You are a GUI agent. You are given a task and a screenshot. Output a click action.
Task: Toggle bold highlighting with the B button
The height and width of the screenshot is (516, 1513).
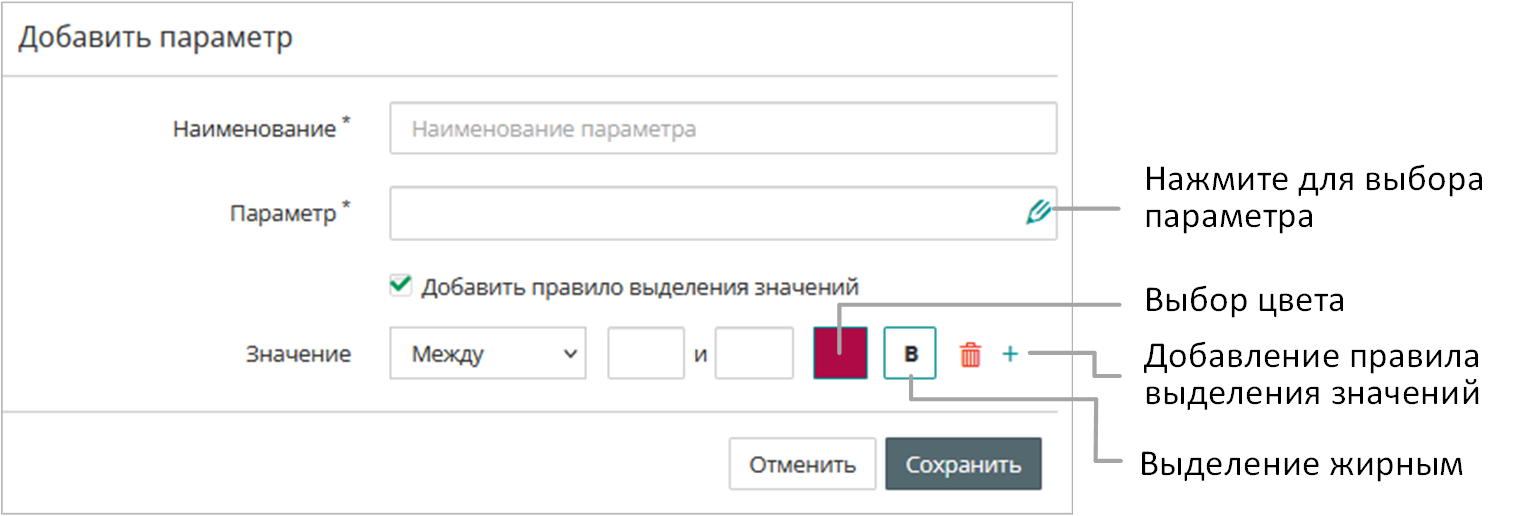coord(910,353)
